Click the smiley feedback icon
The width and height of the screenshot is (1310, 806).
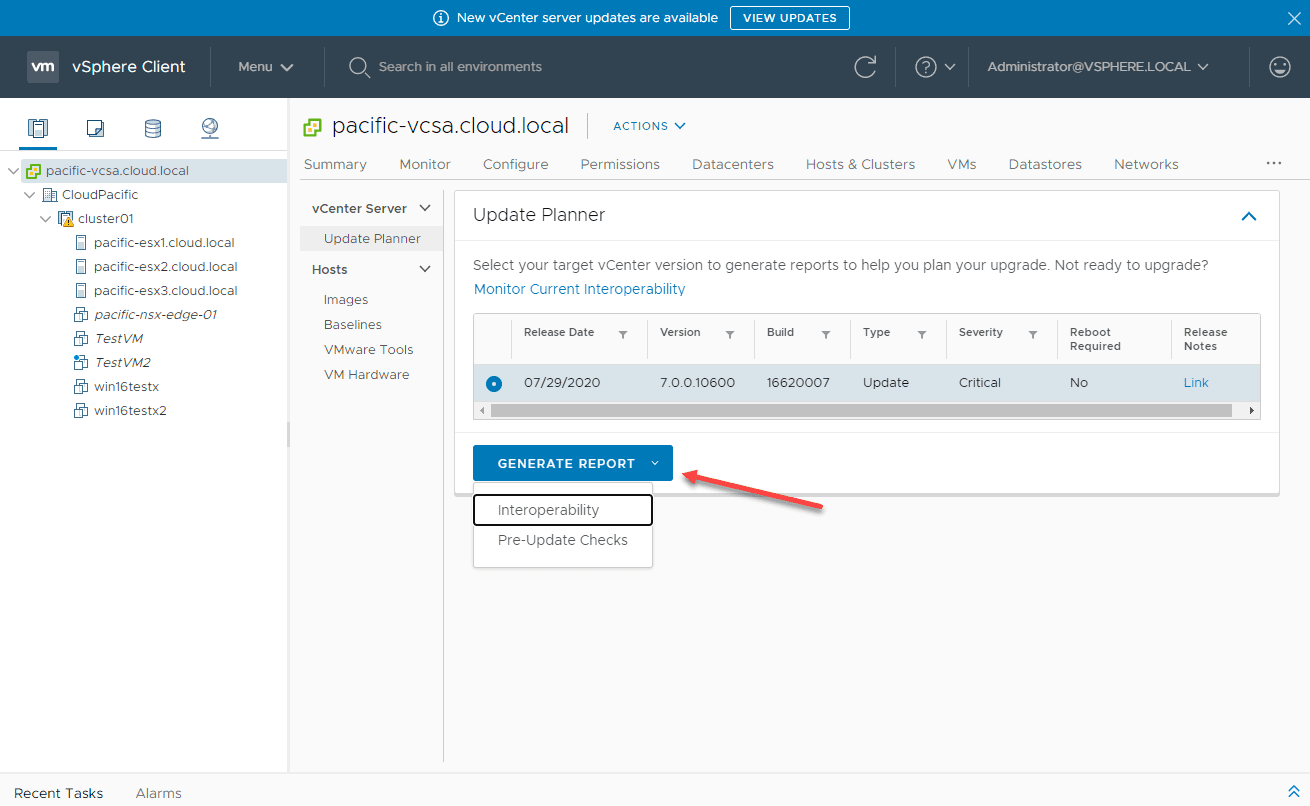(1279, 67)
